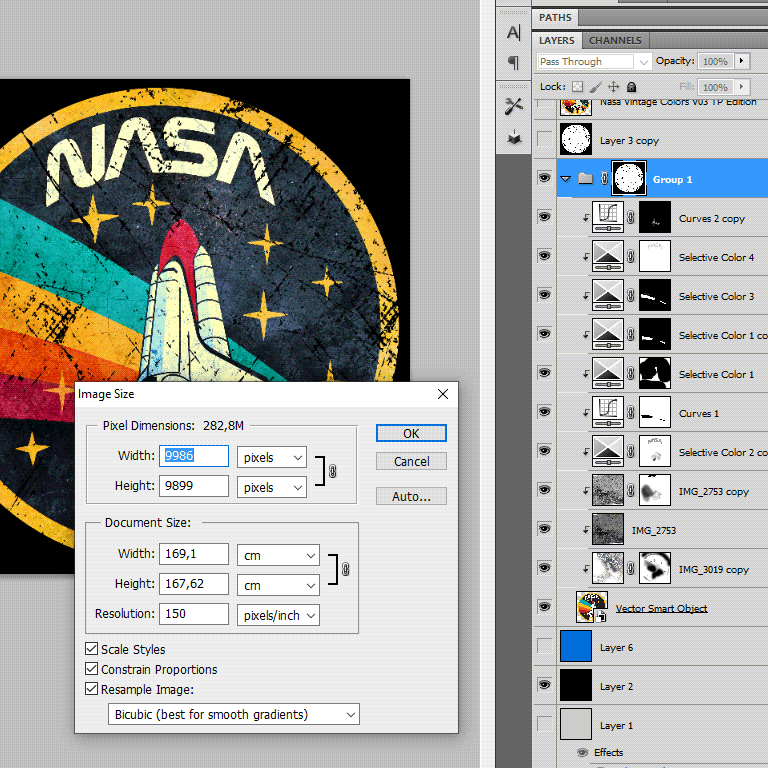Select Layer 6 blue color thumbnail
Image resolution: width=768 pixels, height=768 pixels.
pos(576,646)
